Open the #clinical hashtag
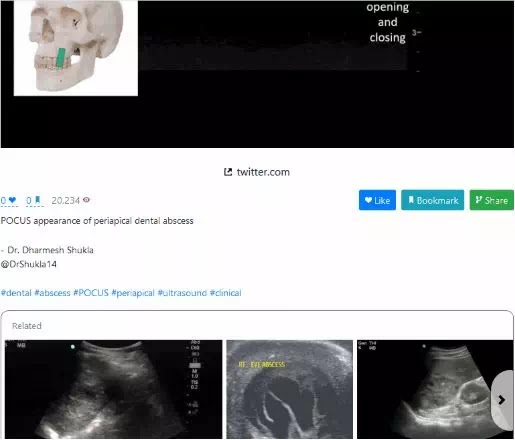 point(225,293)
